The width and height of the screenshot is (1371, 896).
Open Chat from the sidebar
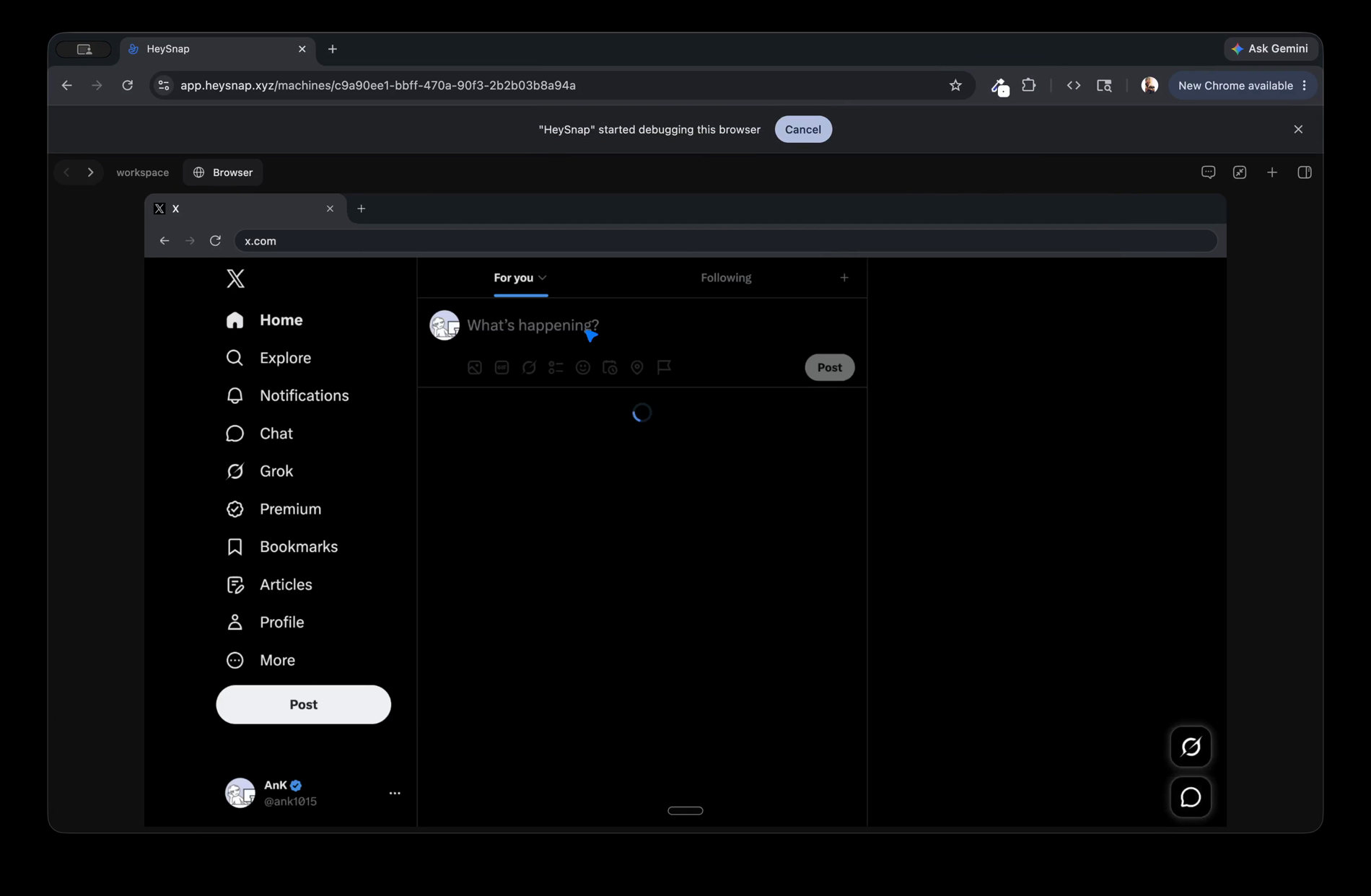pos(259,434)
